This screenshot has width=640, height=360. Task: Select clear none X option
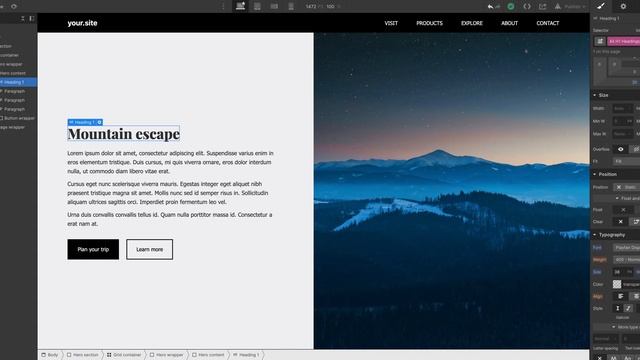[620, 222]
